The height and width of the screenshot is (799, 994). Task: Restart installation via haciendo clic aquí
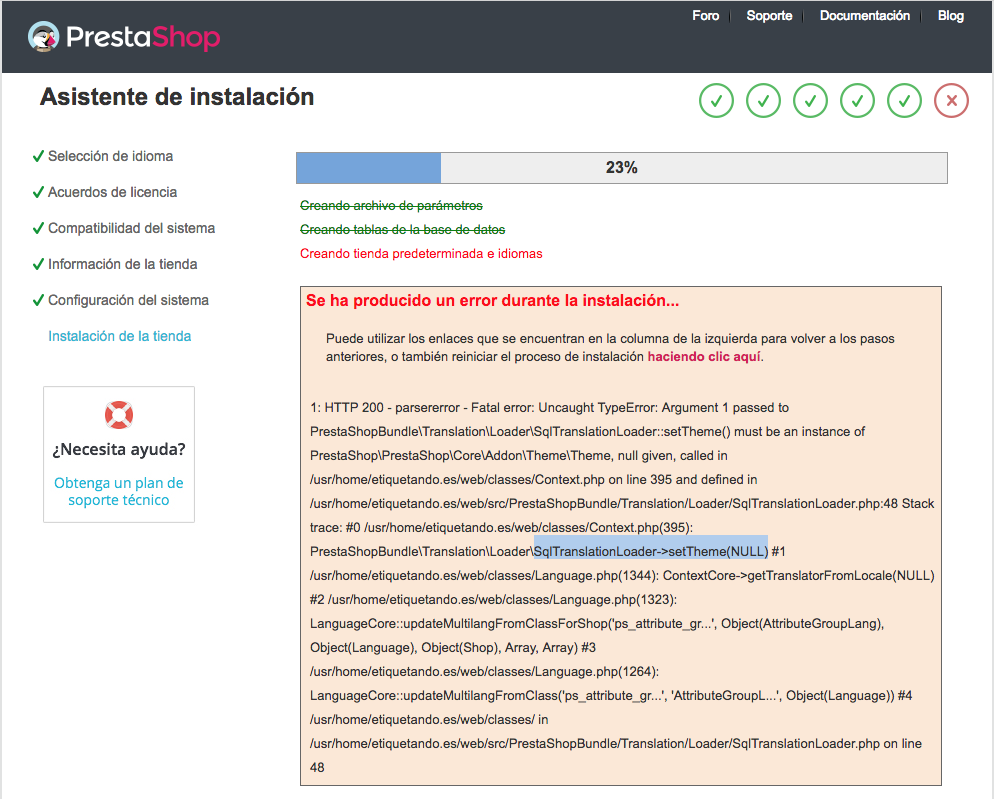704,356
